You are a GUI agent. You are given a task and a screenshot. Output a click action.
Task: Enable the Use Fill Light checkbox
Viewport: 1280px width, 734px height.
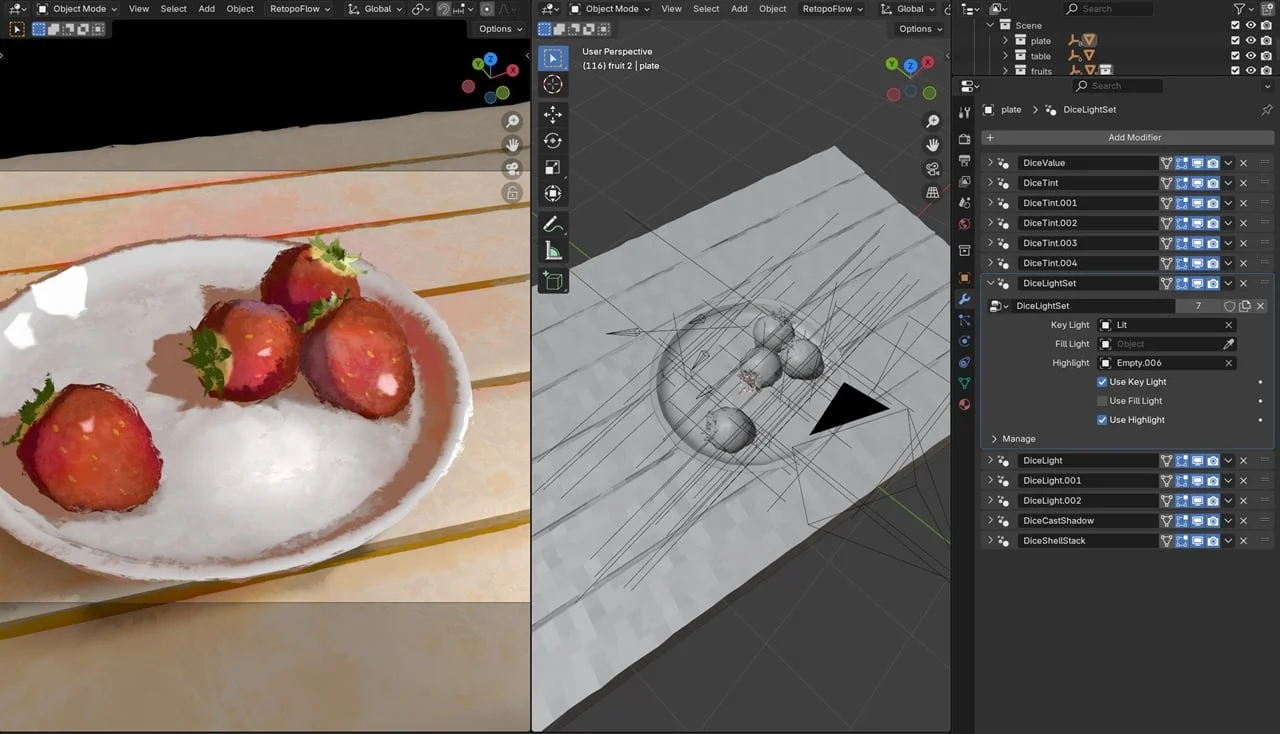(1102, 401)
